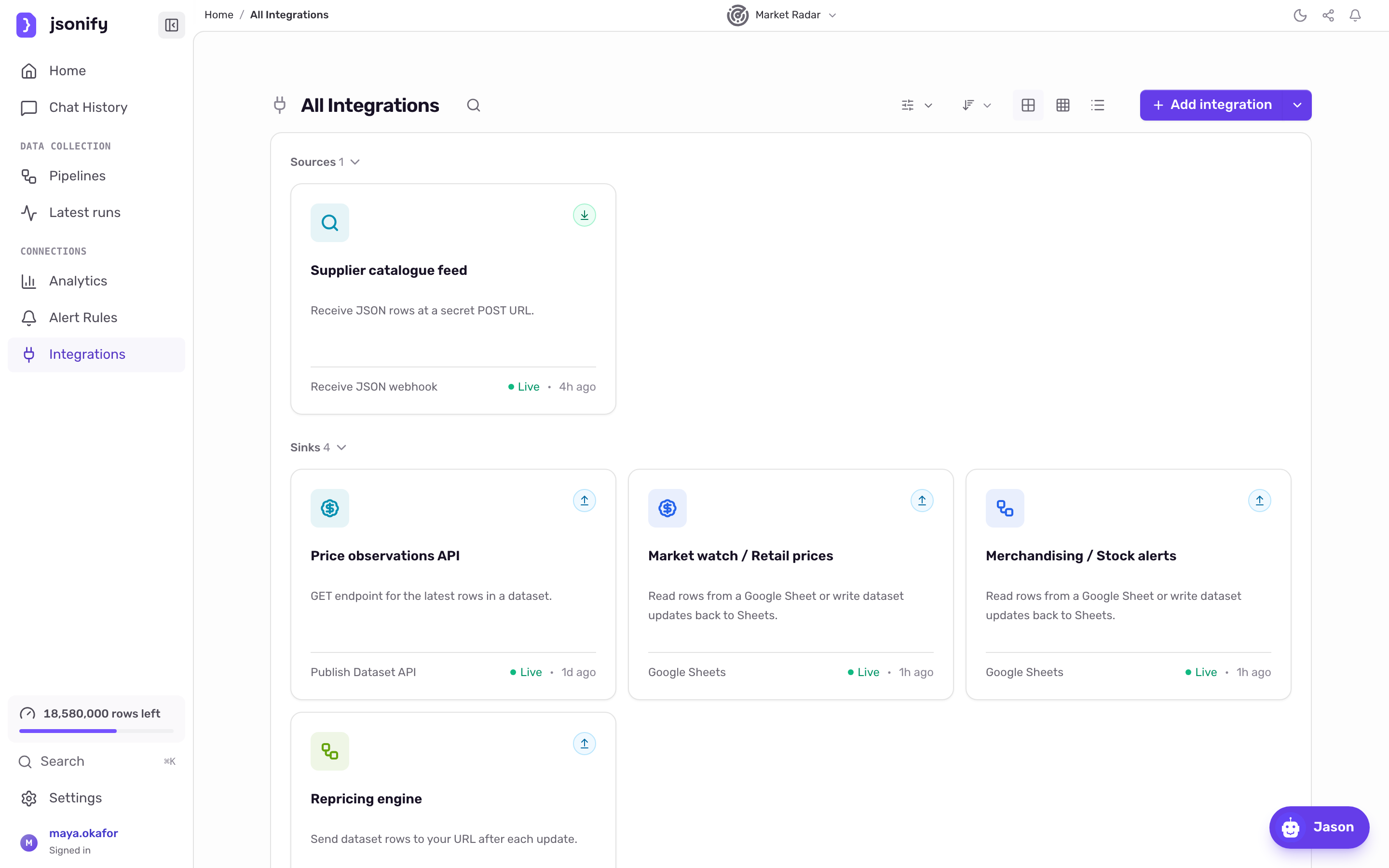The width and height of the screenshot is (1389, 868).
Task: Click 'Publish Dataset API' label
Action: click(x=363, y=672)
